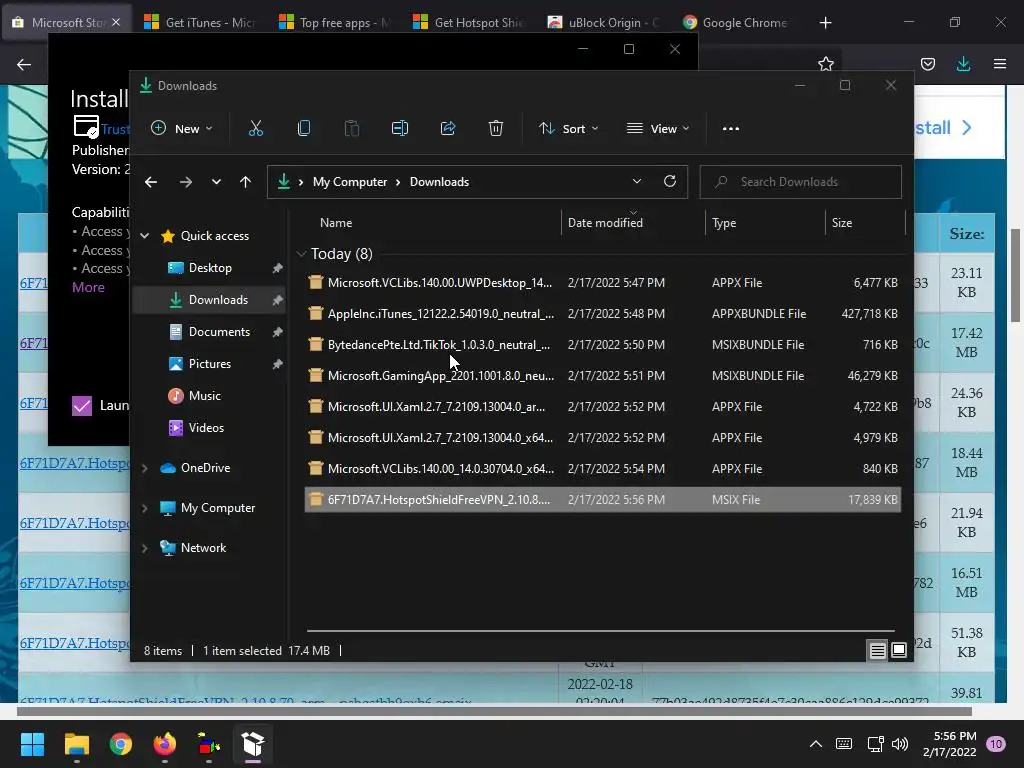This screenshot has width=1024, height=768.
Task: Switch to Get Hotspot Shield browser tab
Action: pos(470,22)
